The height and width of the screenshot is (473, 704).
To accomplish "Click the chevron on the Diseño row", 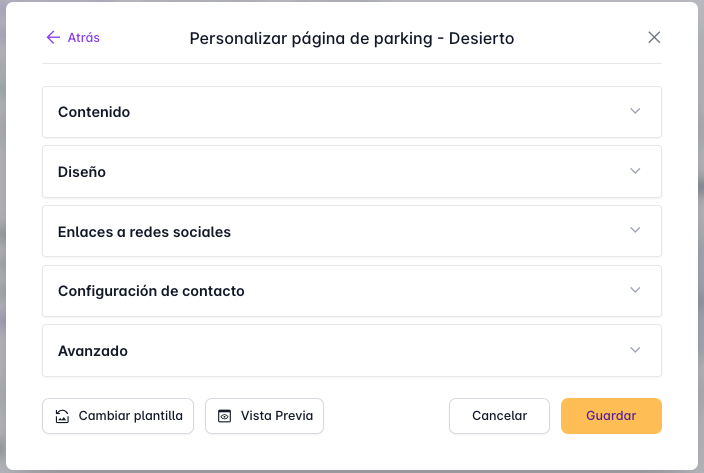I will 635,171.
